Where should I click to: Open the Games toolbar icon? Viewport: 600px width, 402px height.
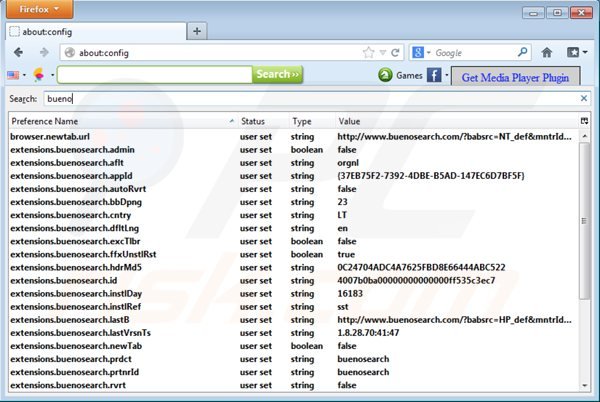385,75
